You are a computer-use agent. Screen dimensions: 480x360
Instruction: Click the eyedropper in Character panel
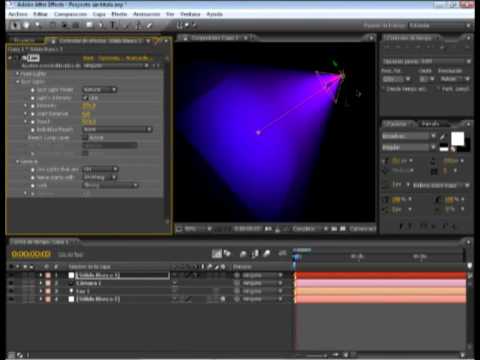(x=443, y=136)
